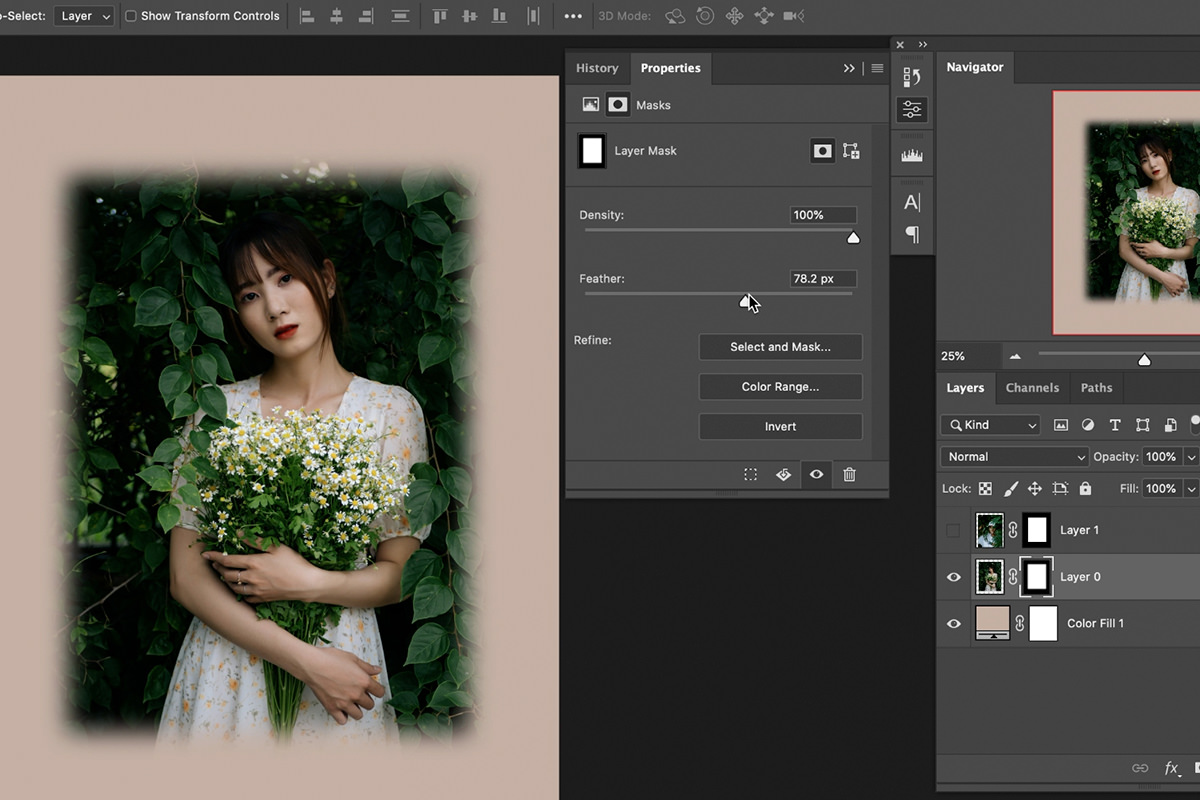Click the apply mask icon
Image resolution: width=1200 pixels, height=800 pixels.
tap(783, 475)
